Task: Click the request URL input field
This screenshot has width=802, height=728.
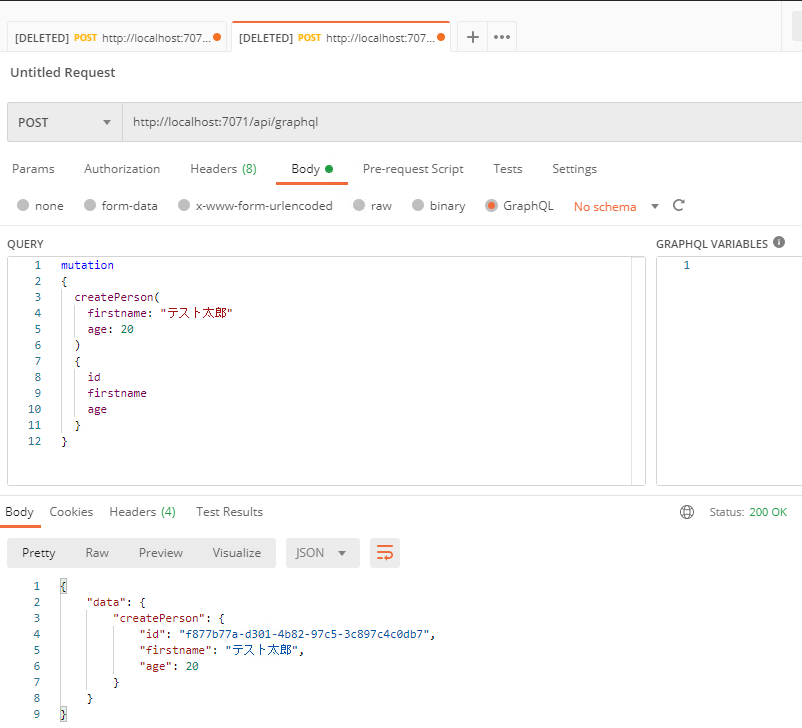Action: (x=462, y=122)
